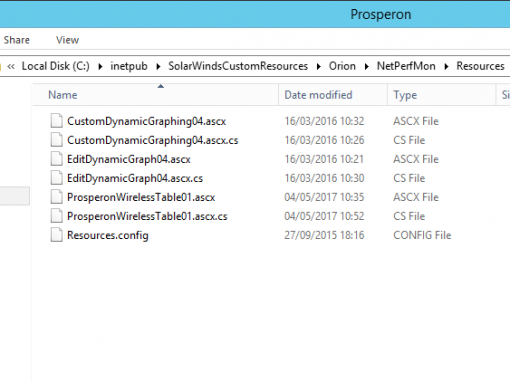Screen dimensions: 510x382
Task: Click date 27/09/2015 18:16
Action: click(324, 235)
